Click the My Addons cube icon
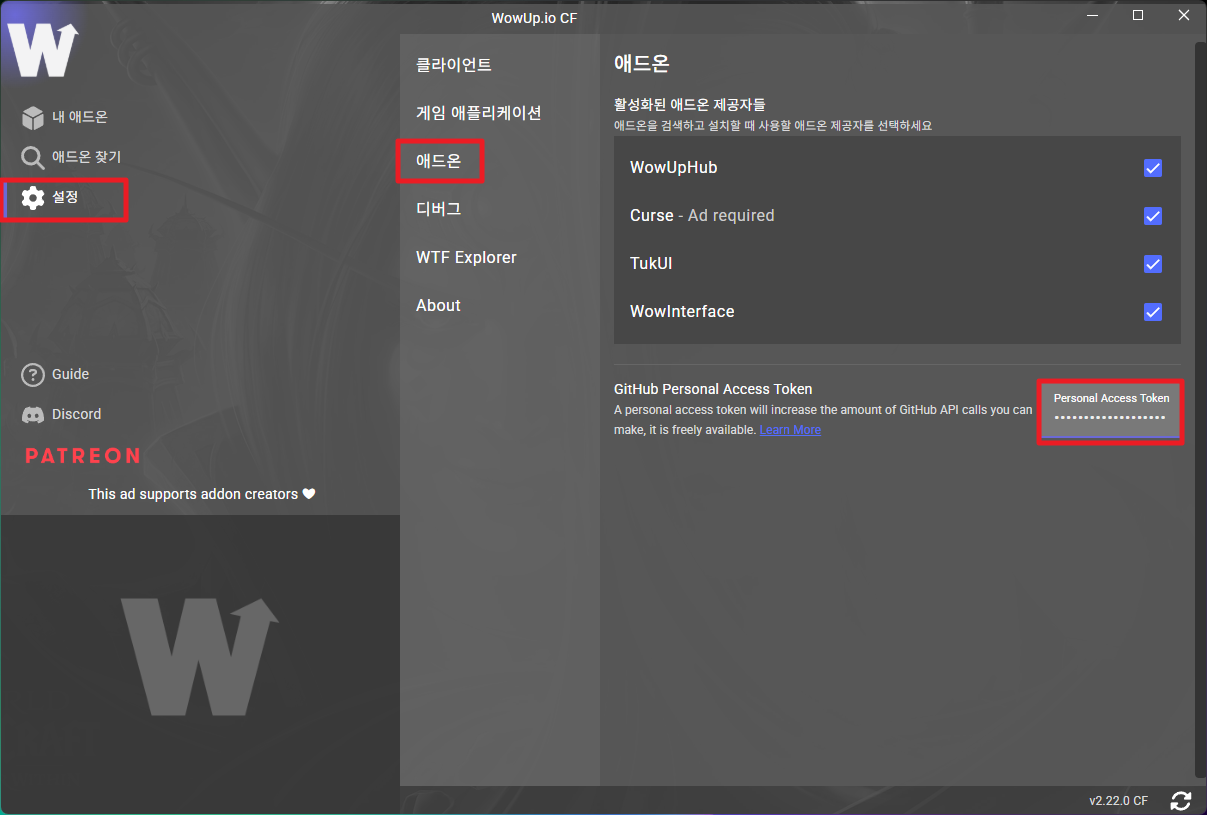 (33, 118)
